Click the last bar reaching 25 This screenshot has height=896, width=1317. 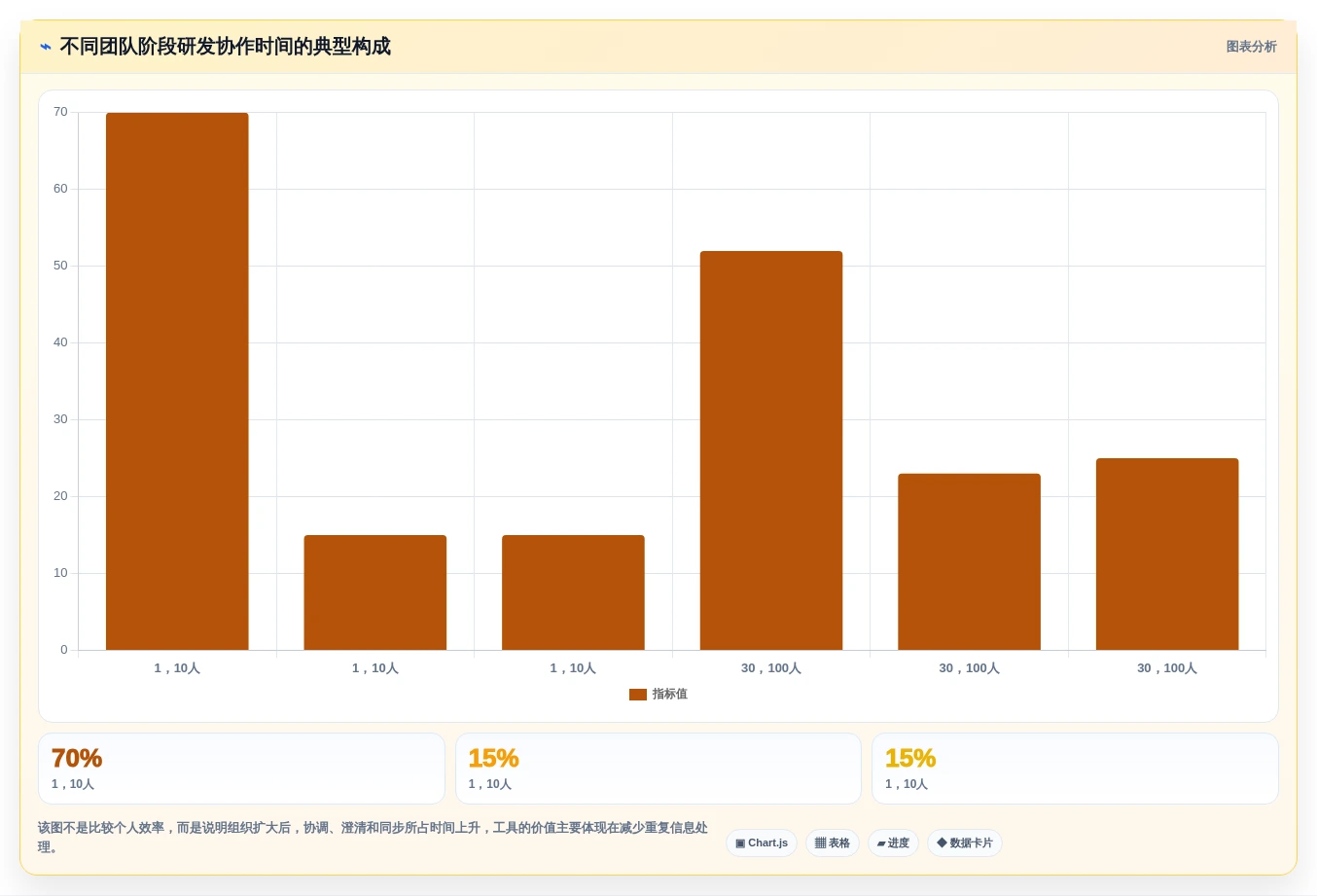tap(1167, 554)
